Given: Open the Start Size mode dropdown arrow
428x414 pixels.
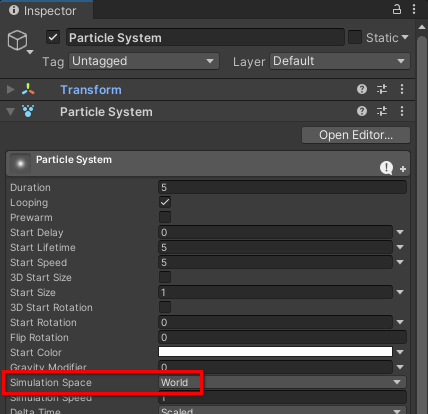Looking at the screenshot, I should (400, 292).
